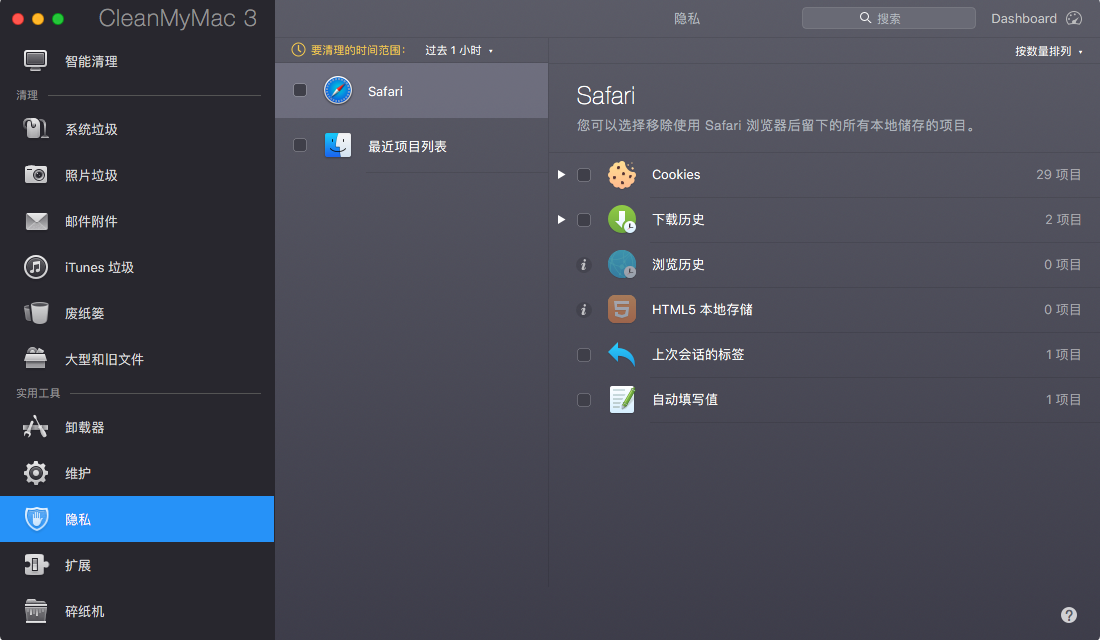Open Large & Old Files box icon
1100x640 pixels.
coord(36,359)
